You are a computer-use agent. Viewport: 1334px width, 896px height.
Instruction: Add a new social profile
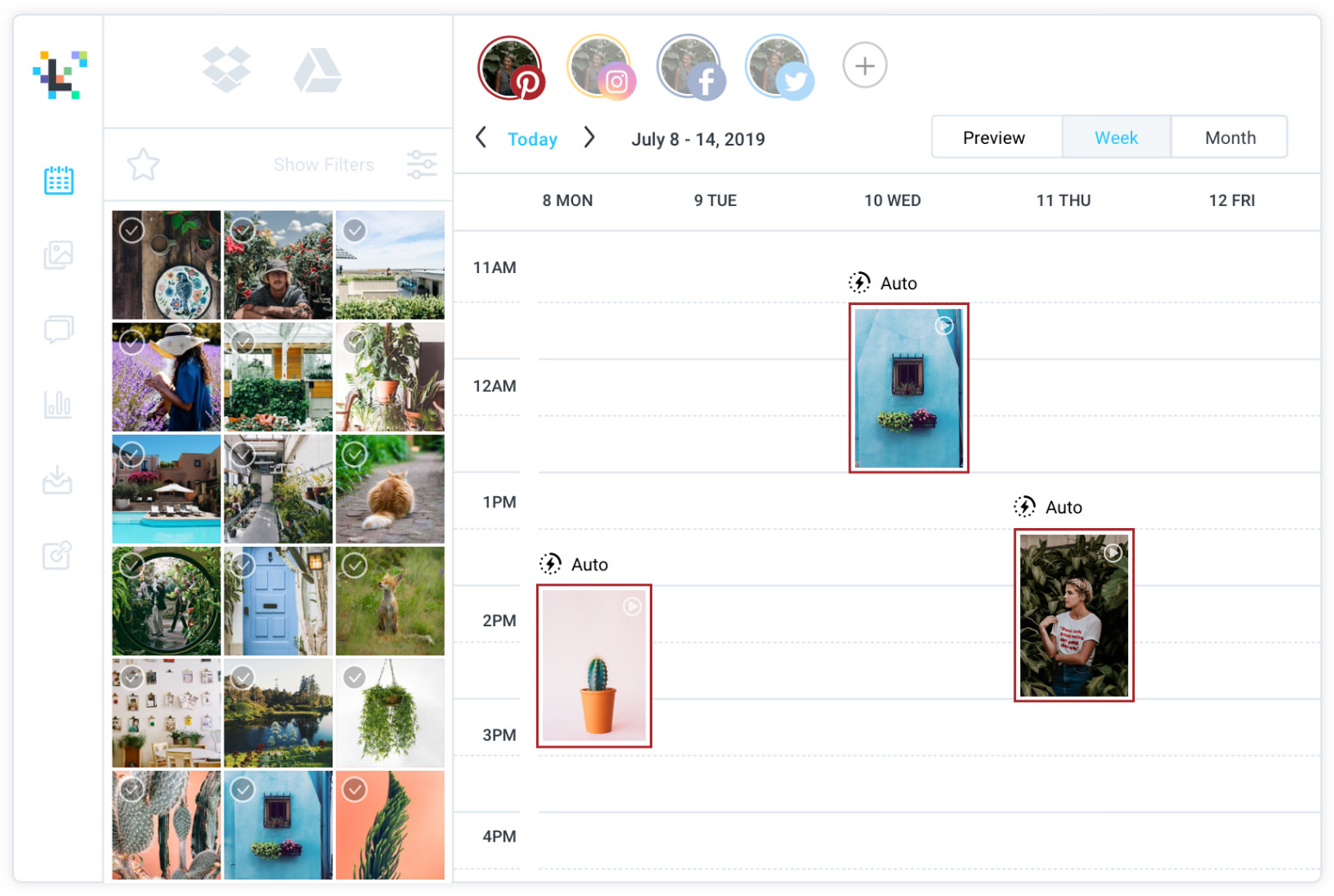tap(864, 65)
